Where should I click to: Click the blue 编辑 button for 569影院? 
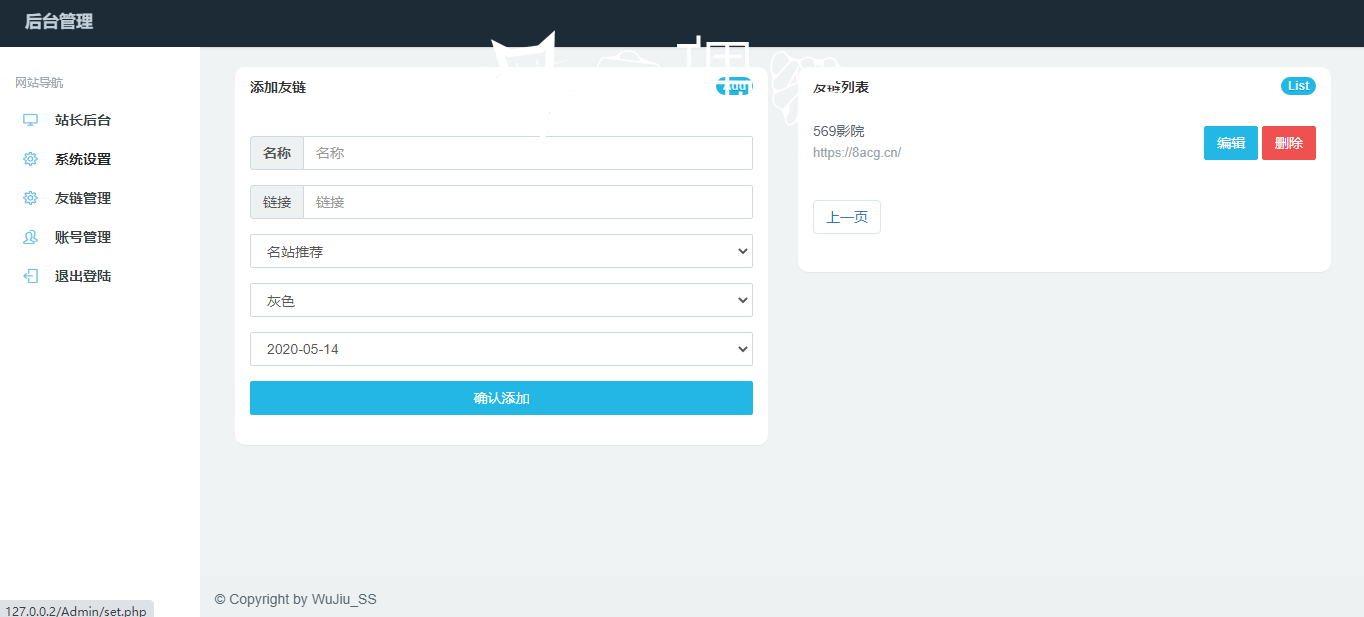[x=1231, y=143]
